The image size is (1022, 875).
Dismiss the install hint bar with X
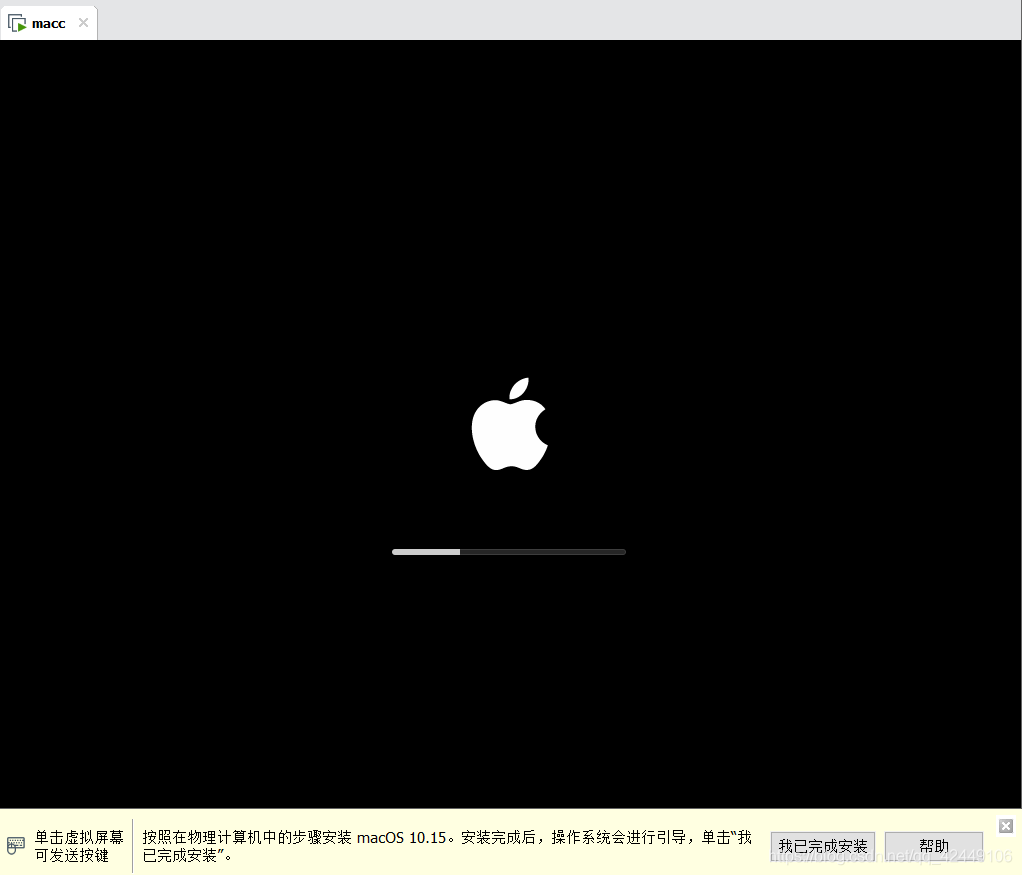point(1006,826)
